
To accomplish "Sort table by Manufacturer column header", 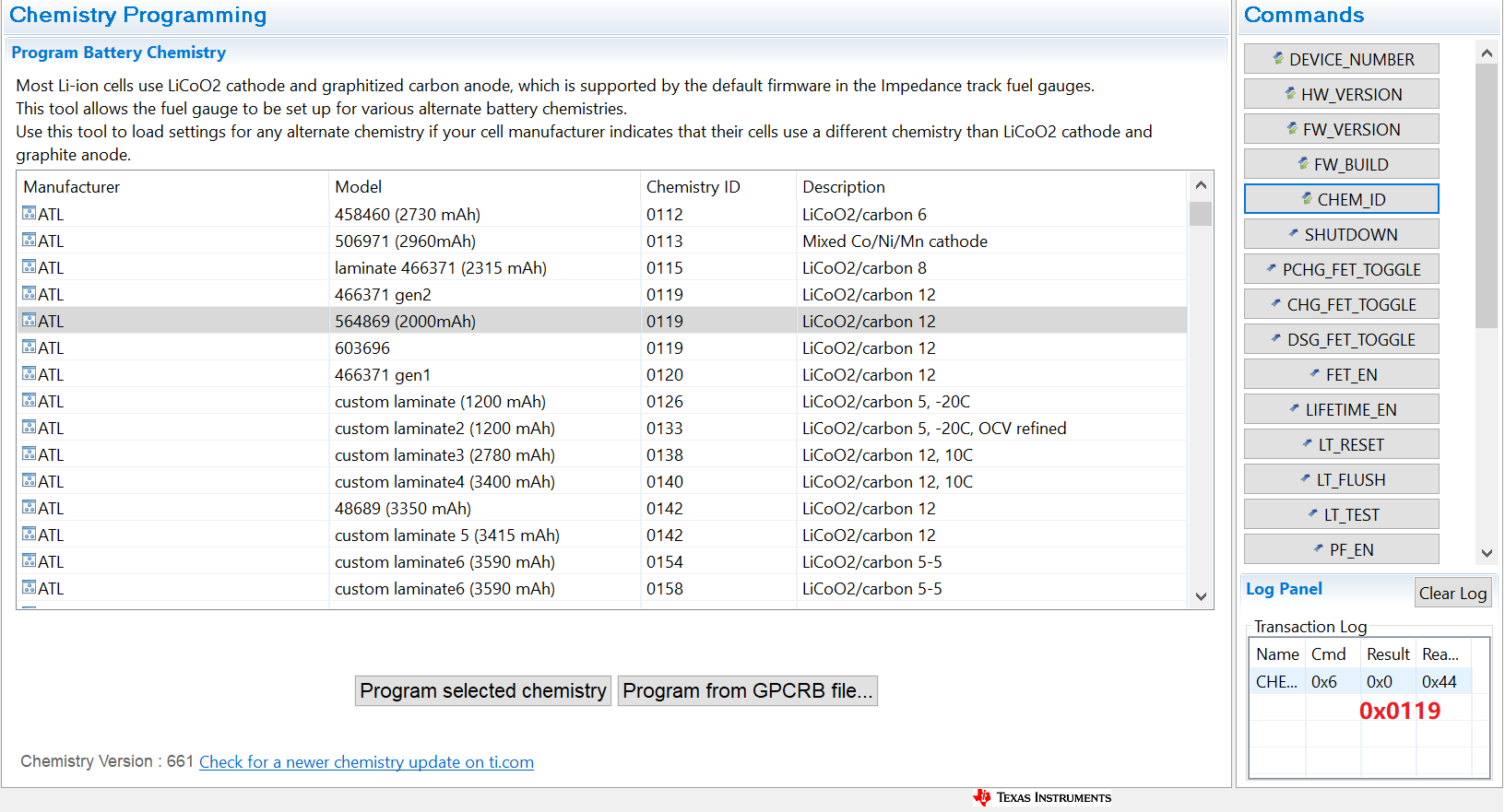I will 72,187.
